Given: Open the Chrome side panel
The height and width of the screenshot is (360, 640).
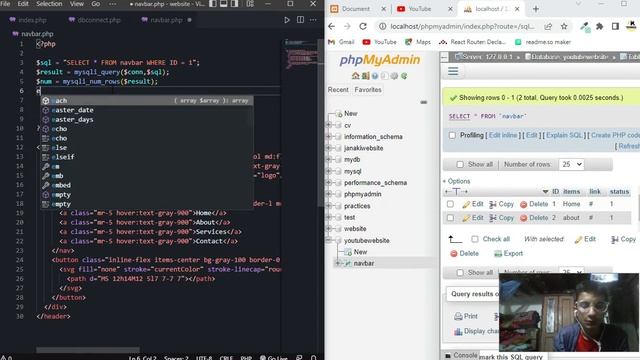Looking at the screenshot, I should pyautogui.click(x=615, y=27).
